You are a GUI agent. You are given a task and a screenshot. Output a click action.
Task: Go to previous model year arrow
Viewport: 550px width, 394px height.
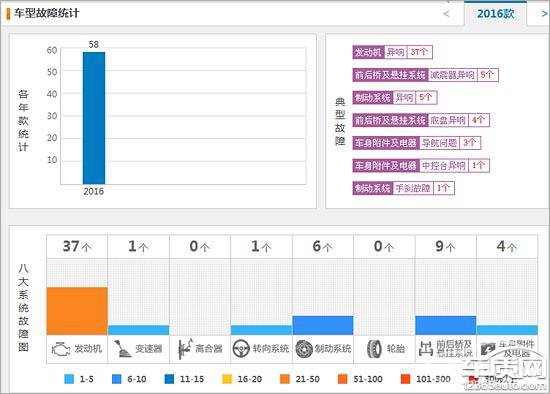pos(446,14)
